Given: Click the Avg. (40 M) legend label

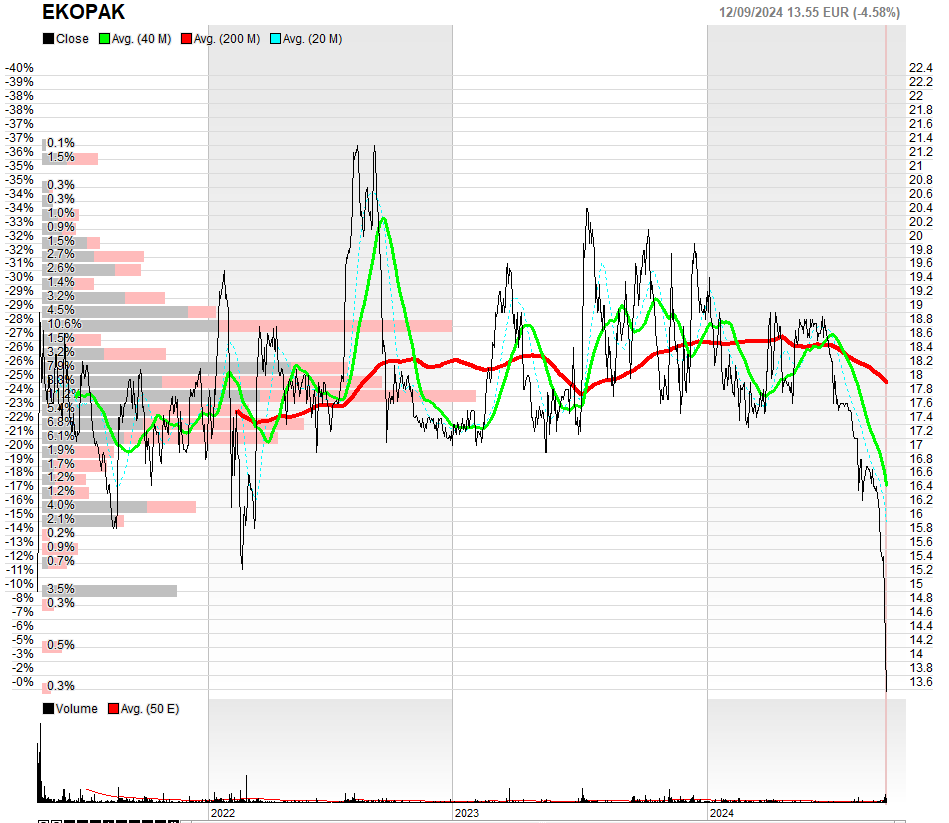Looking at the screenshot, I should 142,39.
